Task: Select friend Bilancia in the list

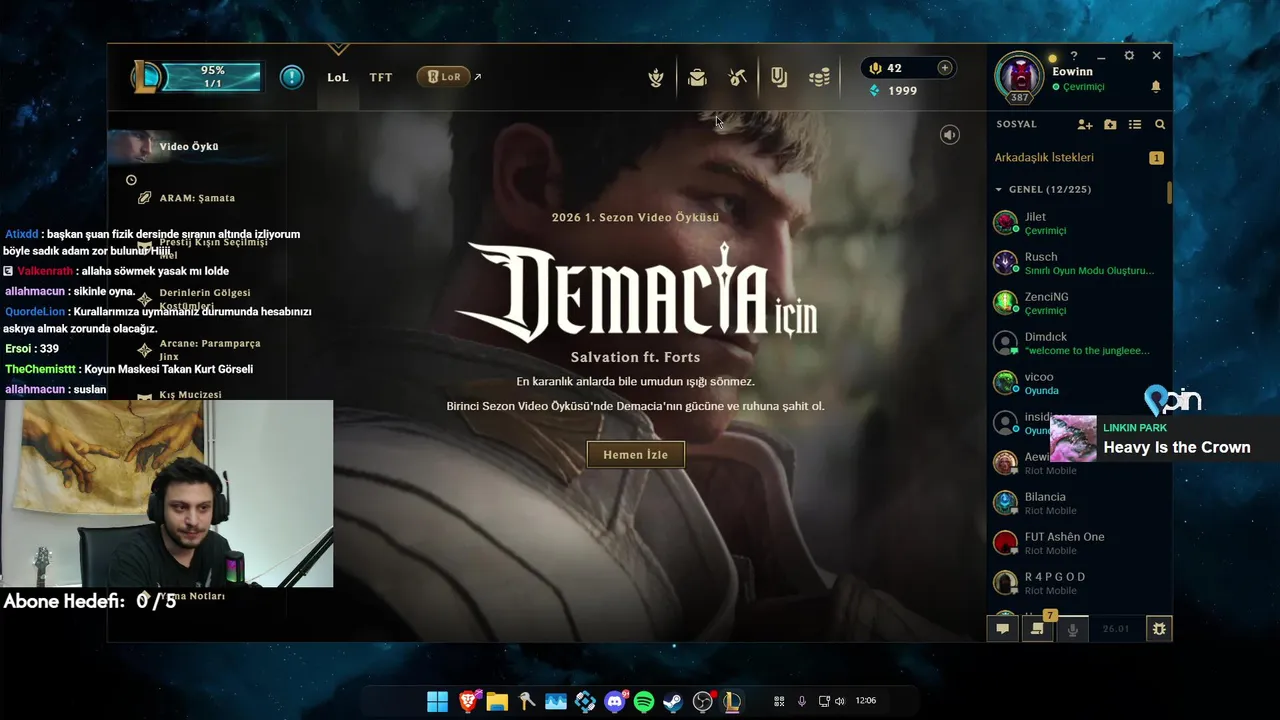Action: click(1076, 503)
